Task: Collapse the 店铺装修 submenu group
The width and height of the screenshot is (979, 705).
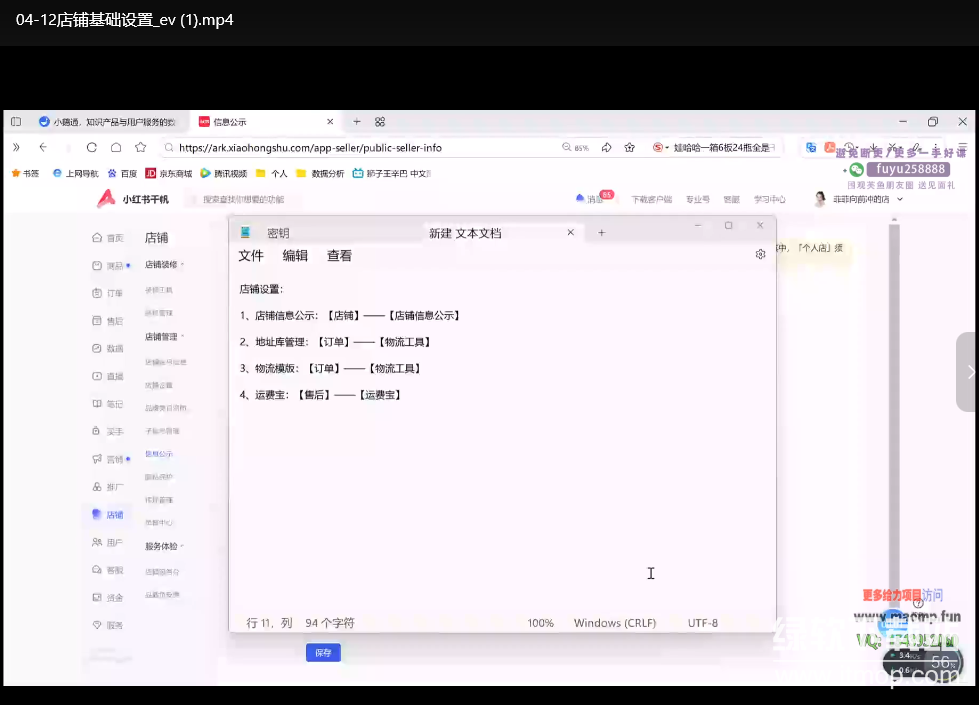Action: pos(164,265)
